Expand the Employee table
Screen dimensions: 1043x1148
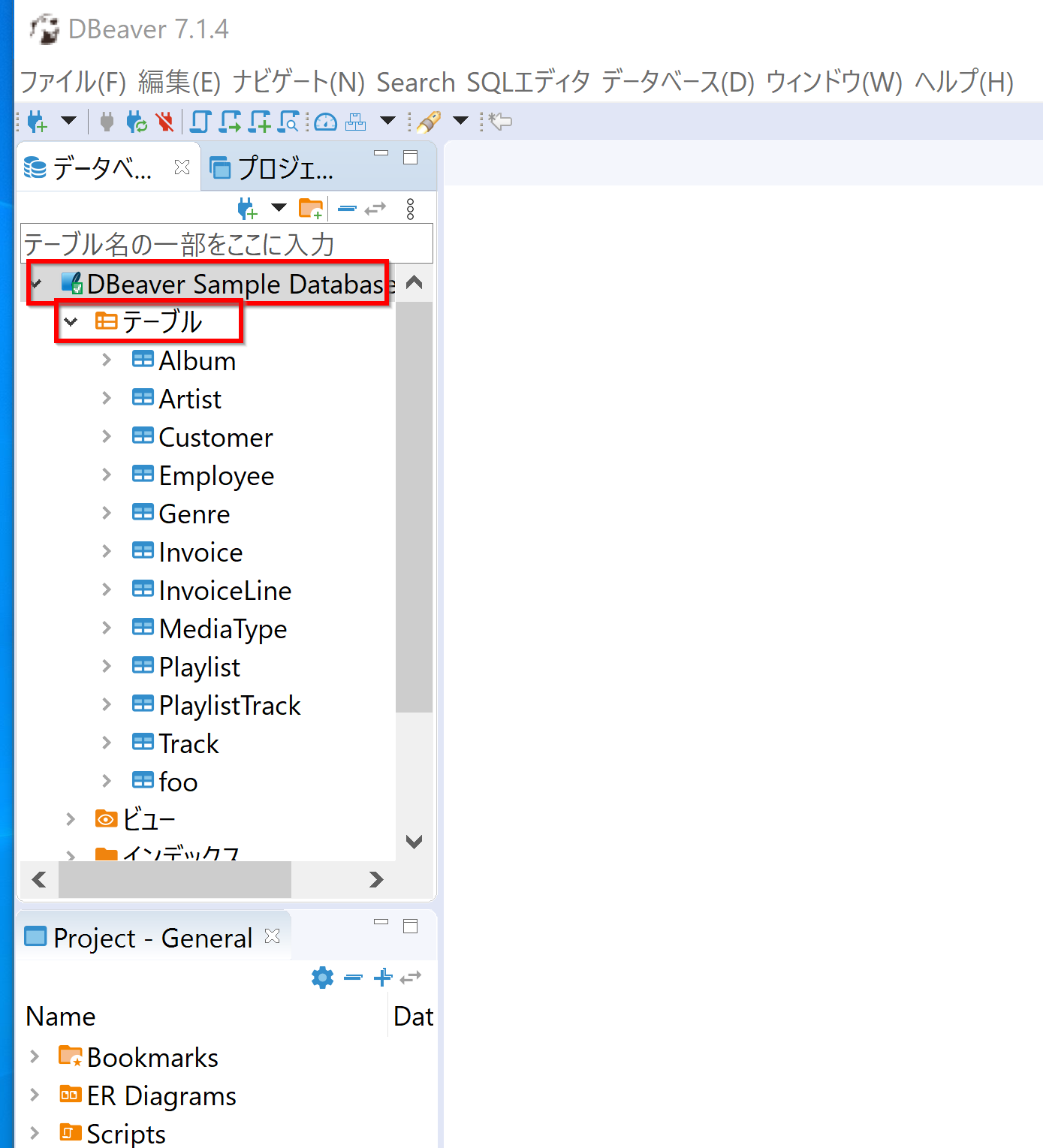tap(107, 475)
